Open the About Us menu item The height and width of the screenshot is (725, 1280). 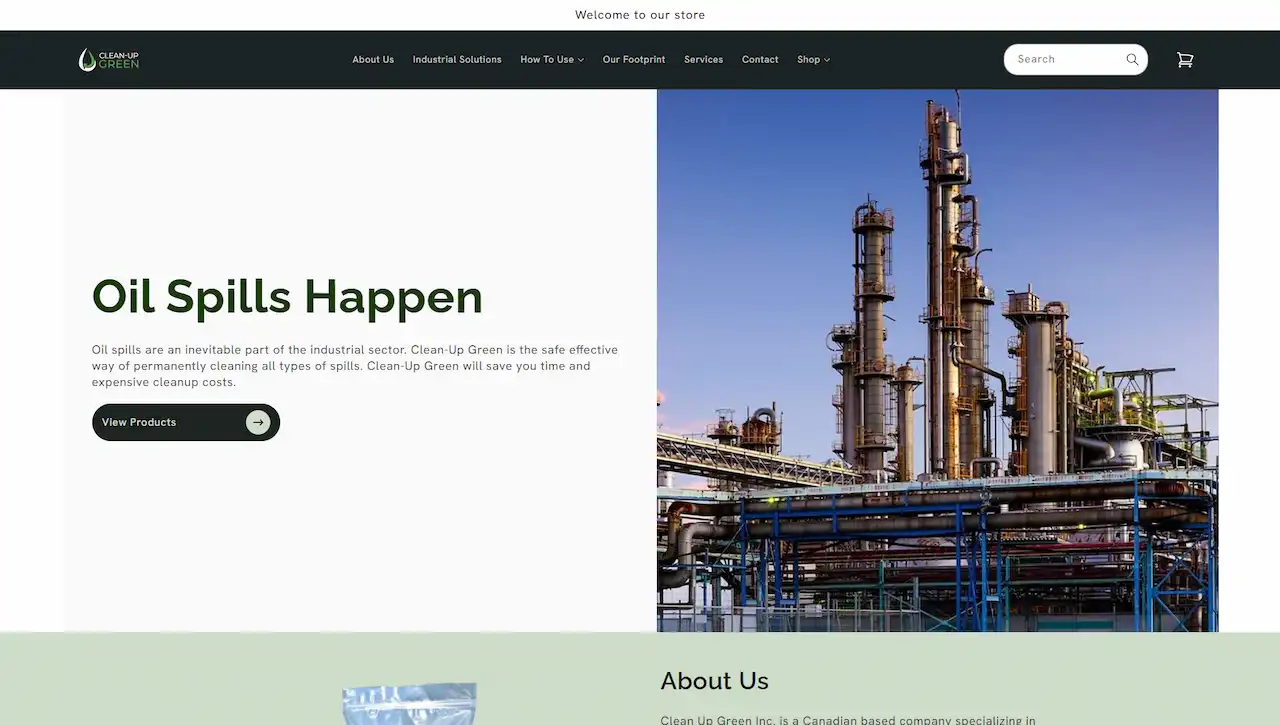point(372,59)
